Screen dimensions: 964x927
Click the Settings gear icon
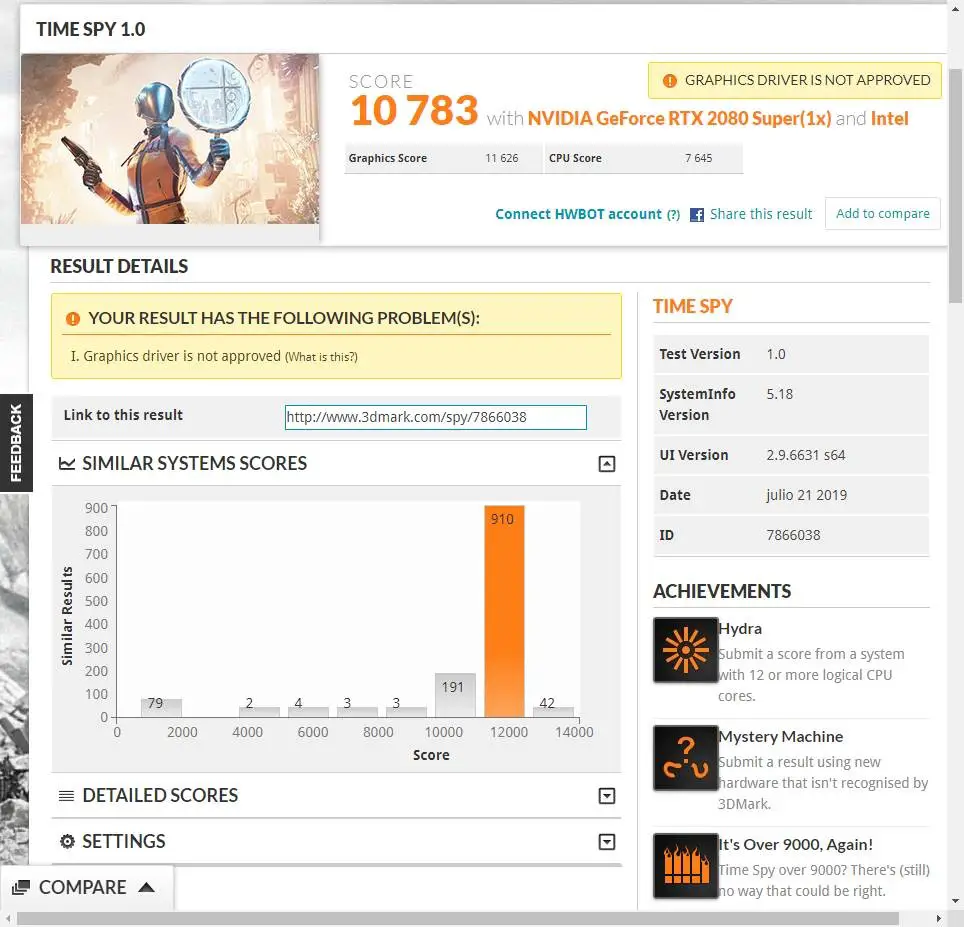[x=67, y=841]
